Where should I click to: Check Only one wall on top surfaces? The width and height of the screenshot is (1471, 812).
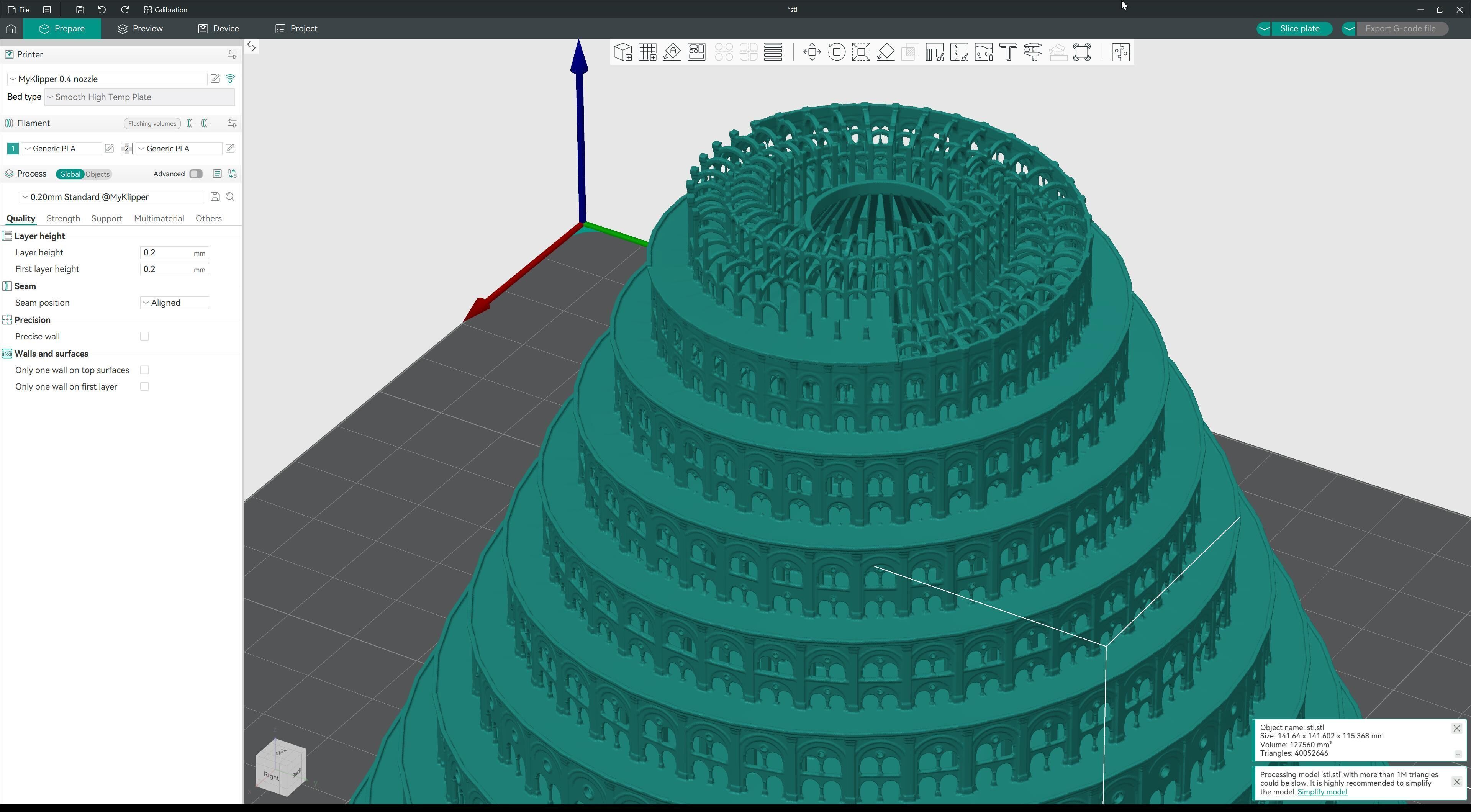click(144, 370)
